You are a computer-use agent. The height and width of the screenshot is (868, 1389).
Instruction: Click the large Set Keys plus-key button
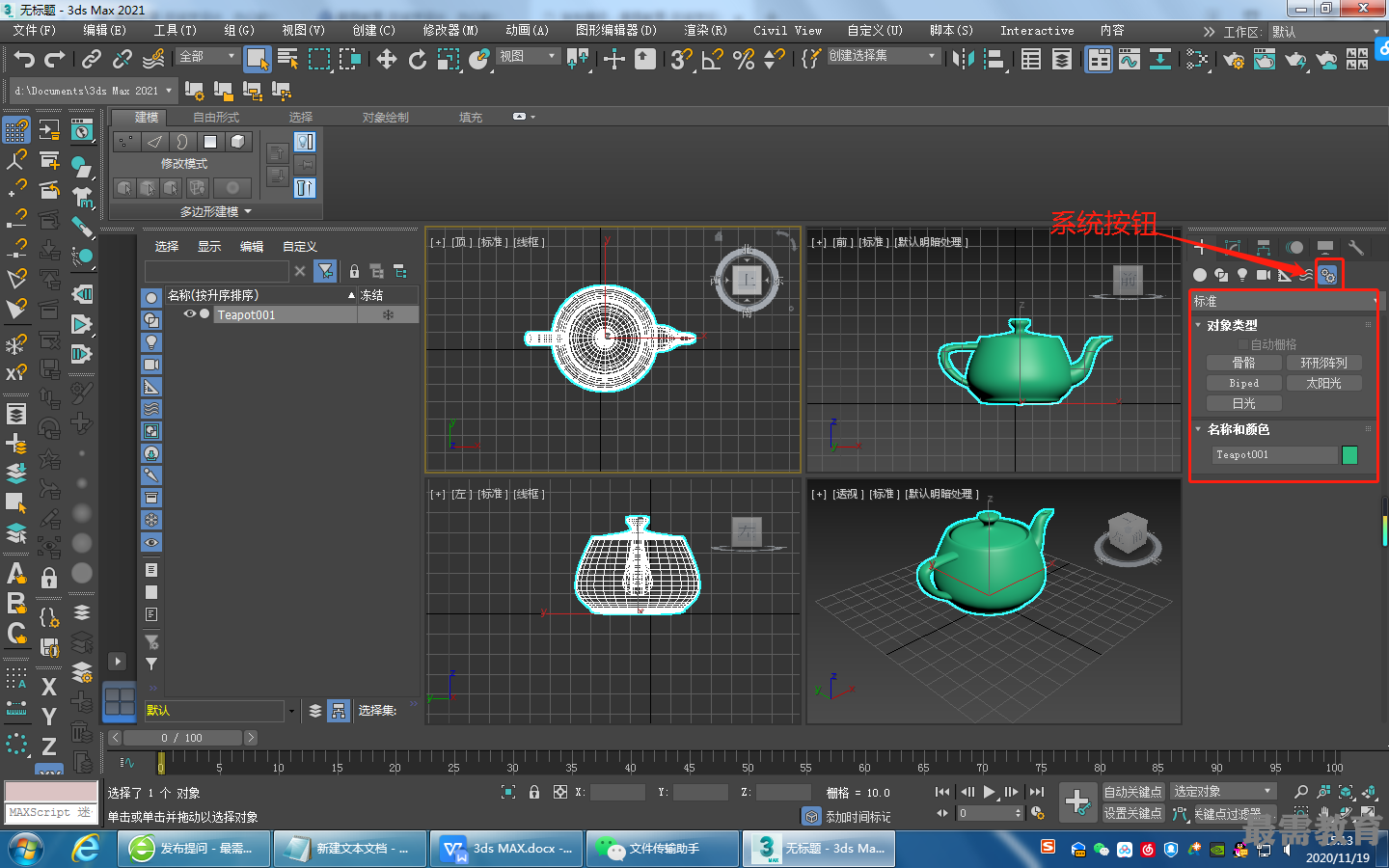point(1077,800)
